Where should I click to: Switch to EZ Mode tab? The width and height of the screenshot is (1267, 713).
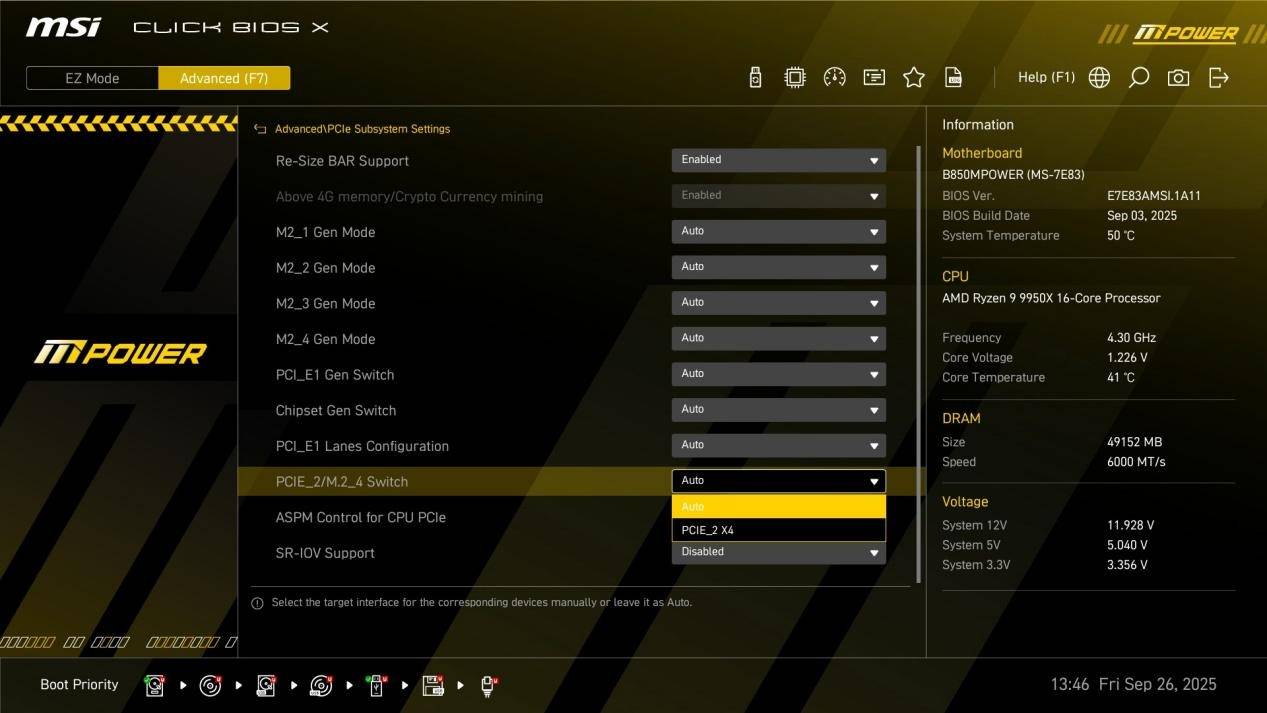click(92, 78)
